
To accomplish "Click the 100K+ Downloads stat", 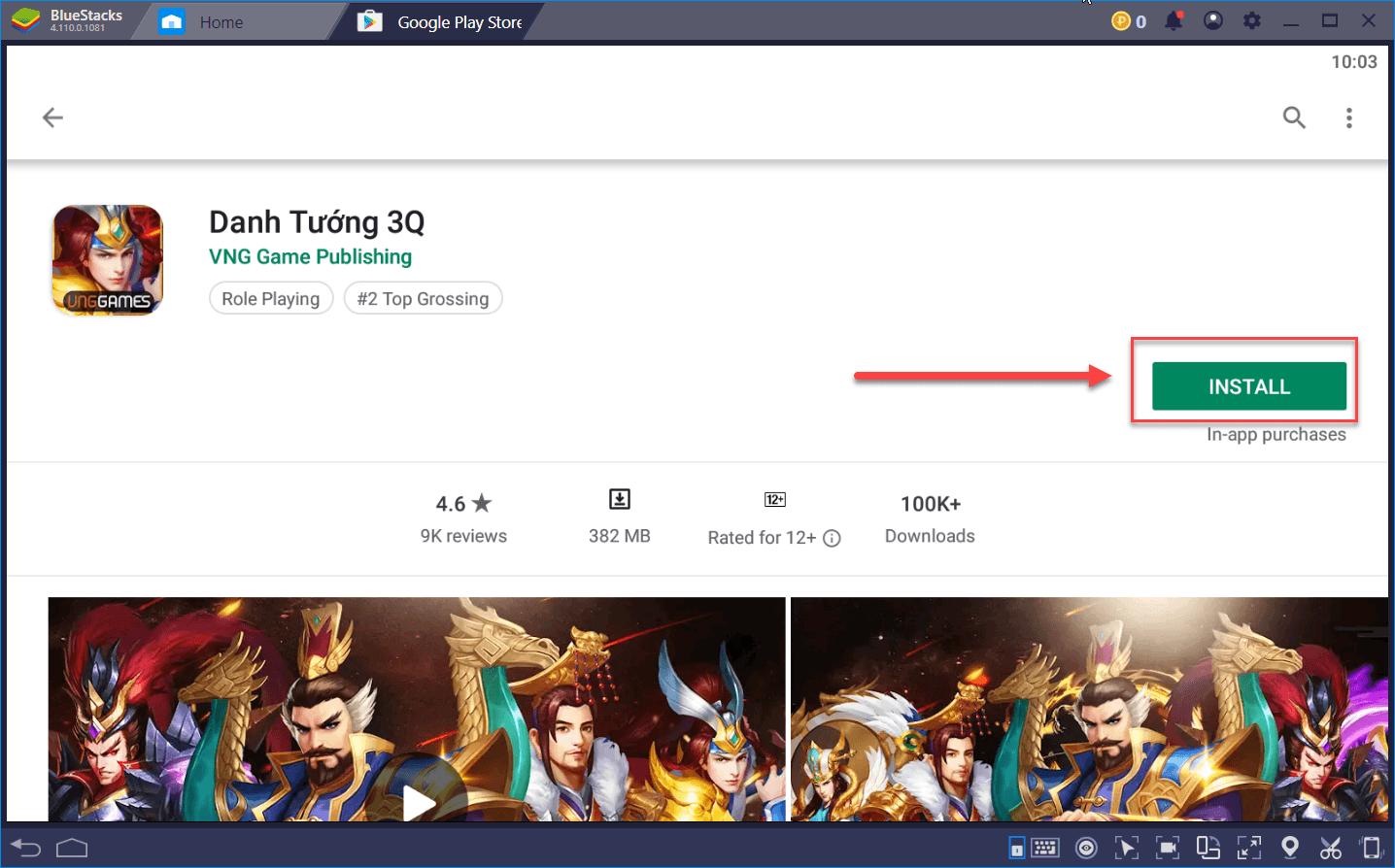I will tap(930, 518).
